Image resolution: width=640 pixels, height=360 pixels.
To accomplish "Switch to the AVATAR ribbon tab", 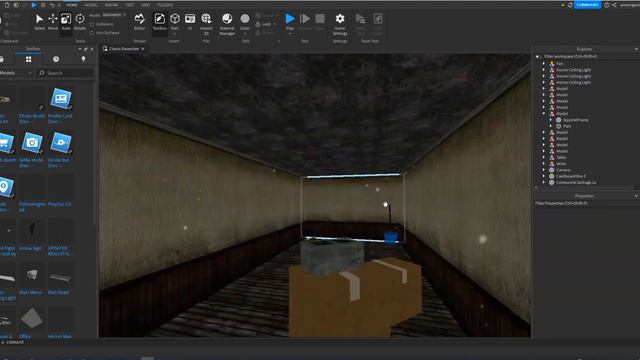I will [111, 5].
